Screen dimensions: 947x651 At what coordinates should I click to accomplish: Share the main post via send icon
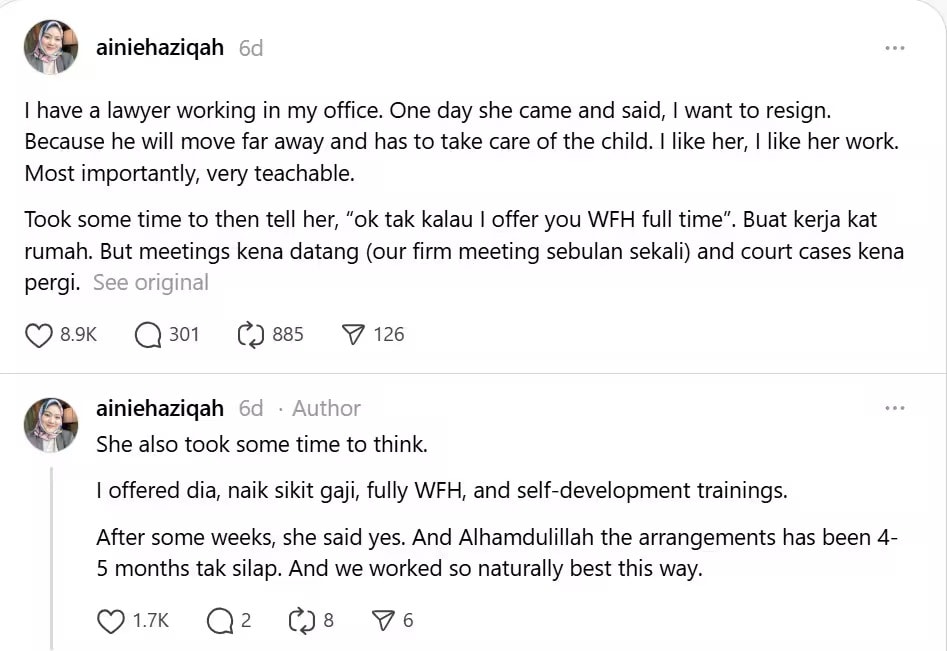353,335
